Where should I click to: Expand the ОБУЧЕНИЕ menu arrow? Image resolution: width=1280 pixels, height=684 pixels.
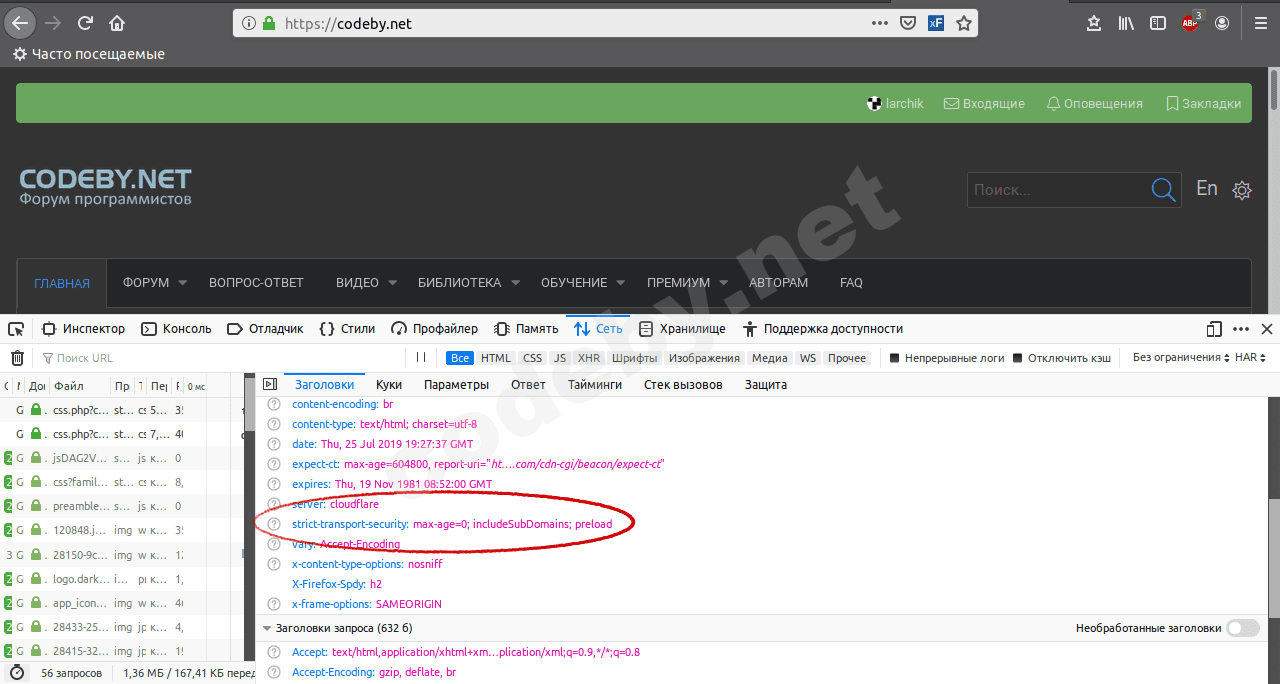coord(621,283)
